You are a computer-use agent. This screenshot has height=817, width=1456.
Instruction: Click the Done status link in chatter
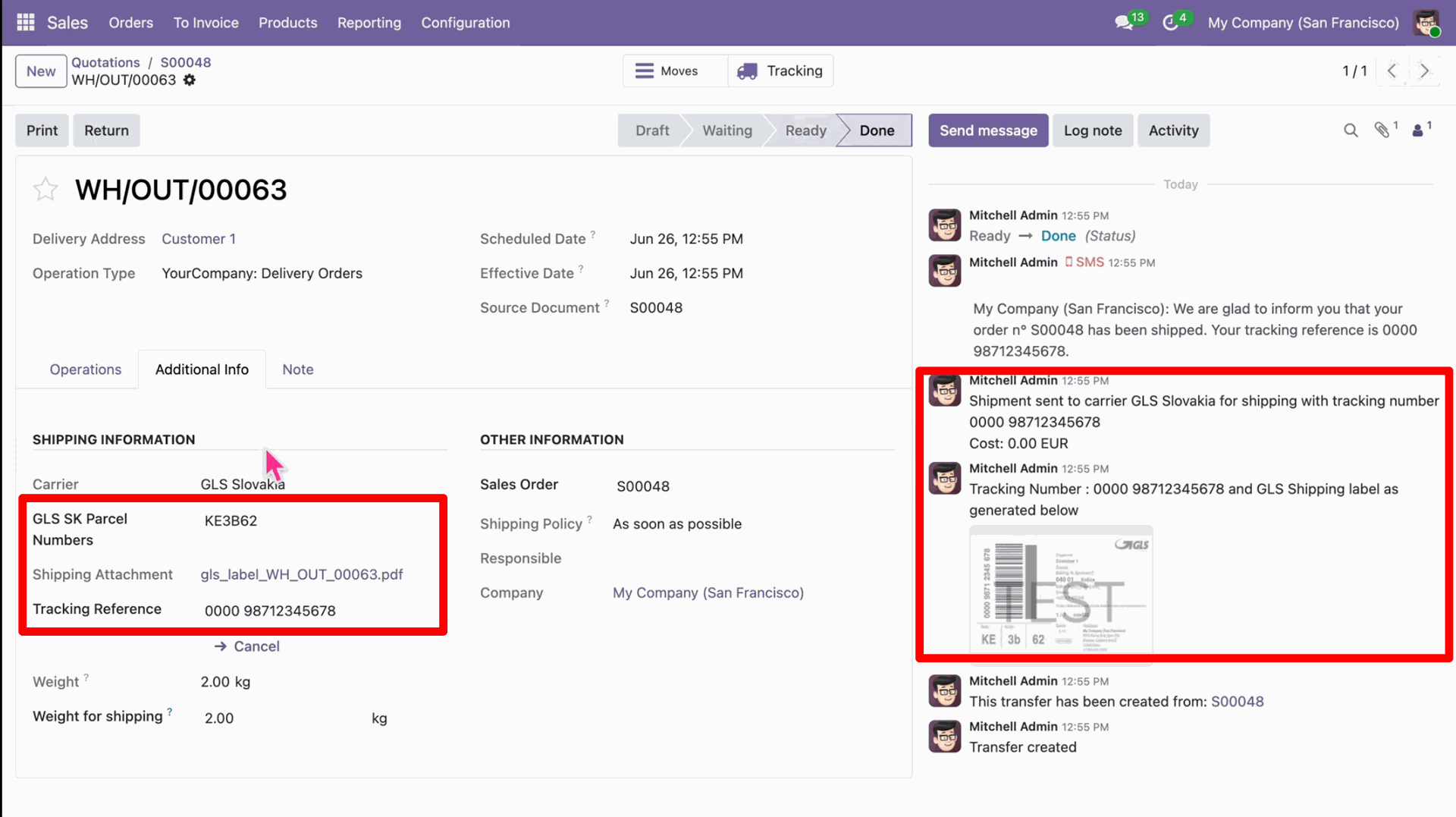click(x=1058, y=236)
